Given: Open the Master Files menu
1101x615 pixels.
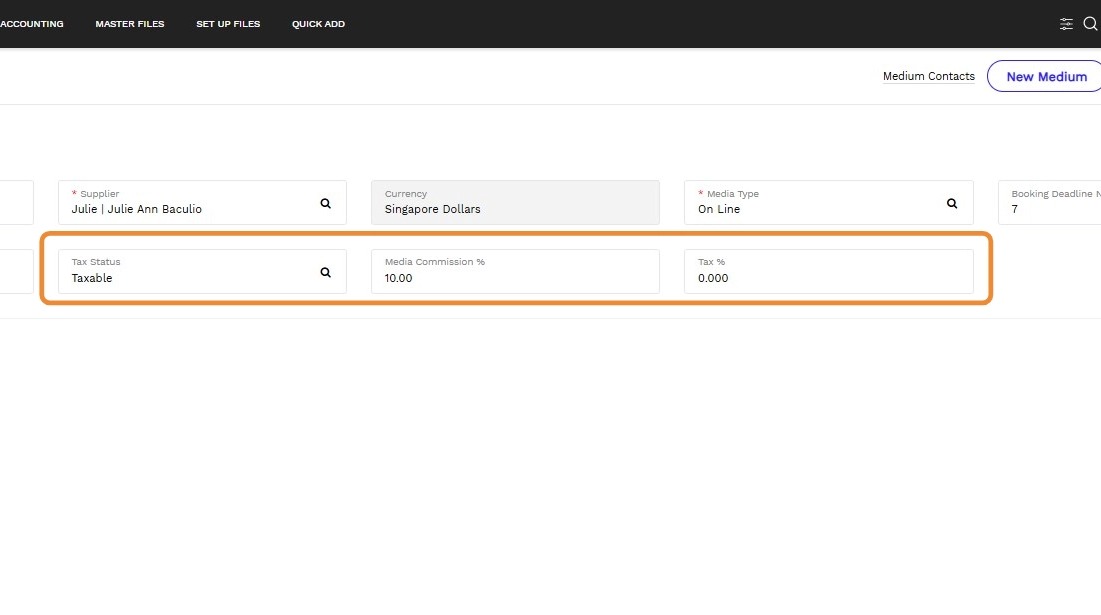Looking at the screenshot, I should 130,24.
